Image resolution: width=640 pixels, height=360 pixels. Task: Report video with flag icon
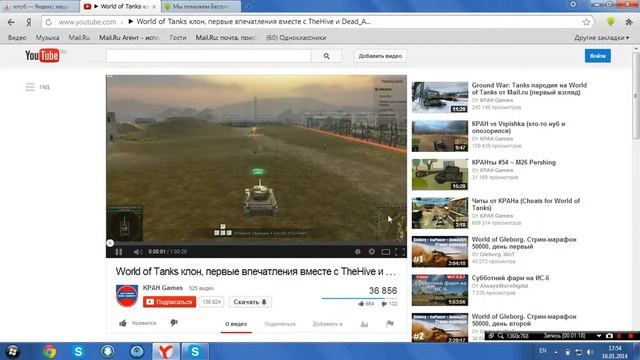tap(390, 324)
